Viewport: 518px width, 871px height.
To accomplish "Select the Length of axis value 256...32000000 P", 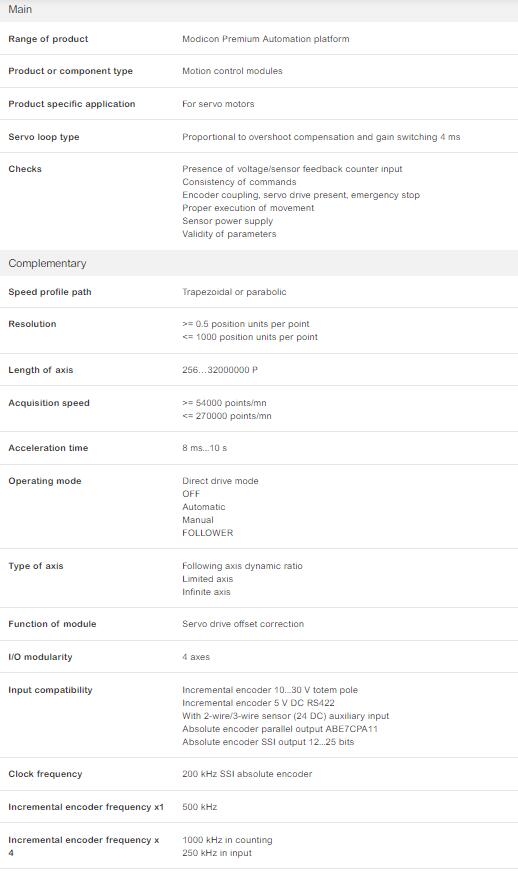I will pyautogui.click(x=220, y=370).
